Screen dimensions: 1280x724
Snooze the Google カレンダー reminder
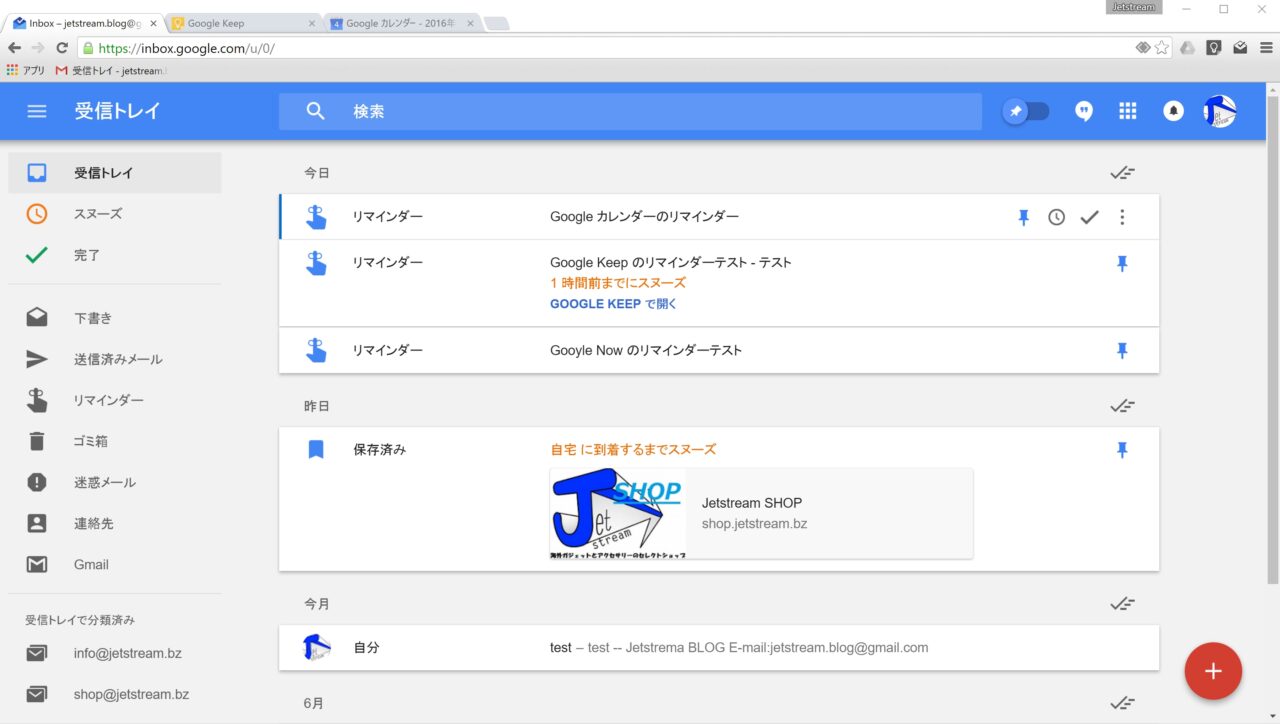1056,217
